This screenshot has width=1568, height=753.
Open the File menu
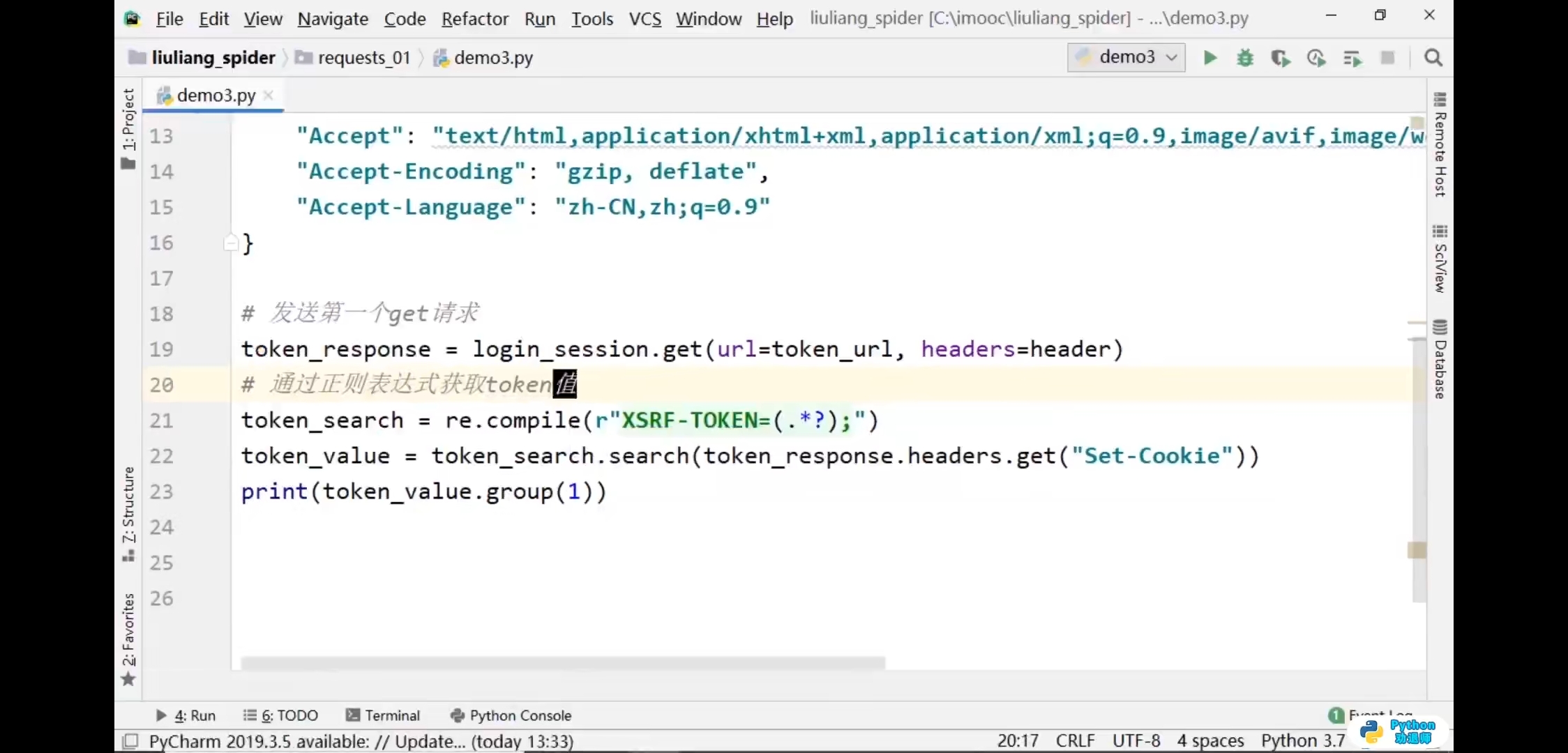[169, 19]
